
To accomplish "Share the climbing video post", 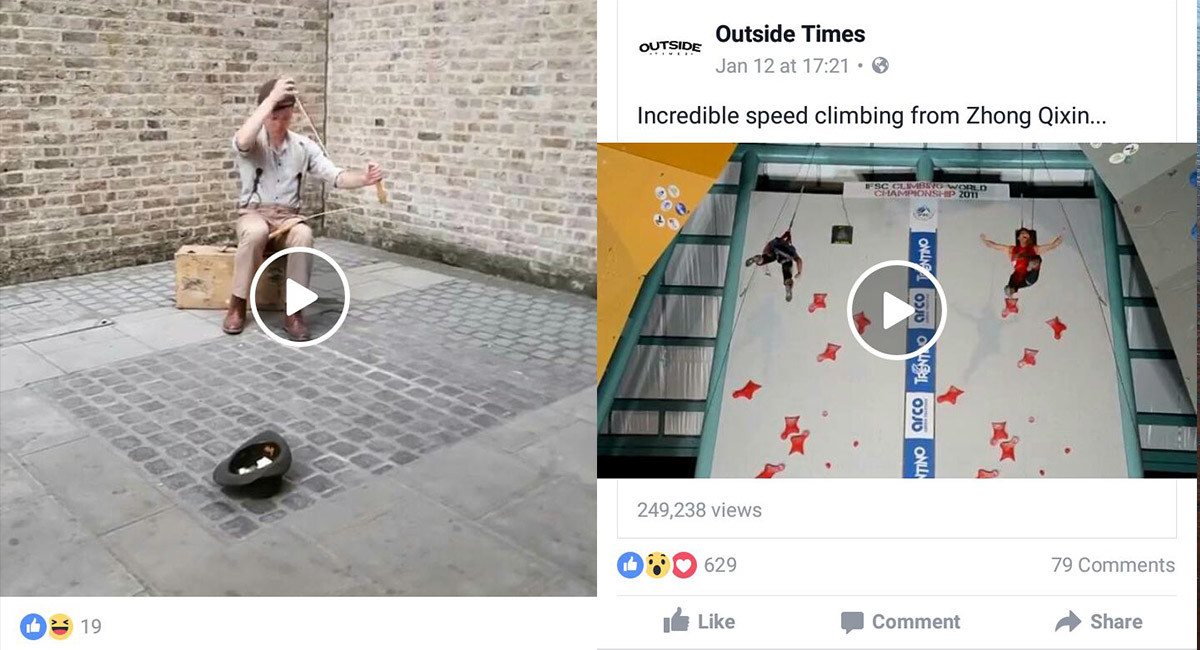I will (1098, 622).
